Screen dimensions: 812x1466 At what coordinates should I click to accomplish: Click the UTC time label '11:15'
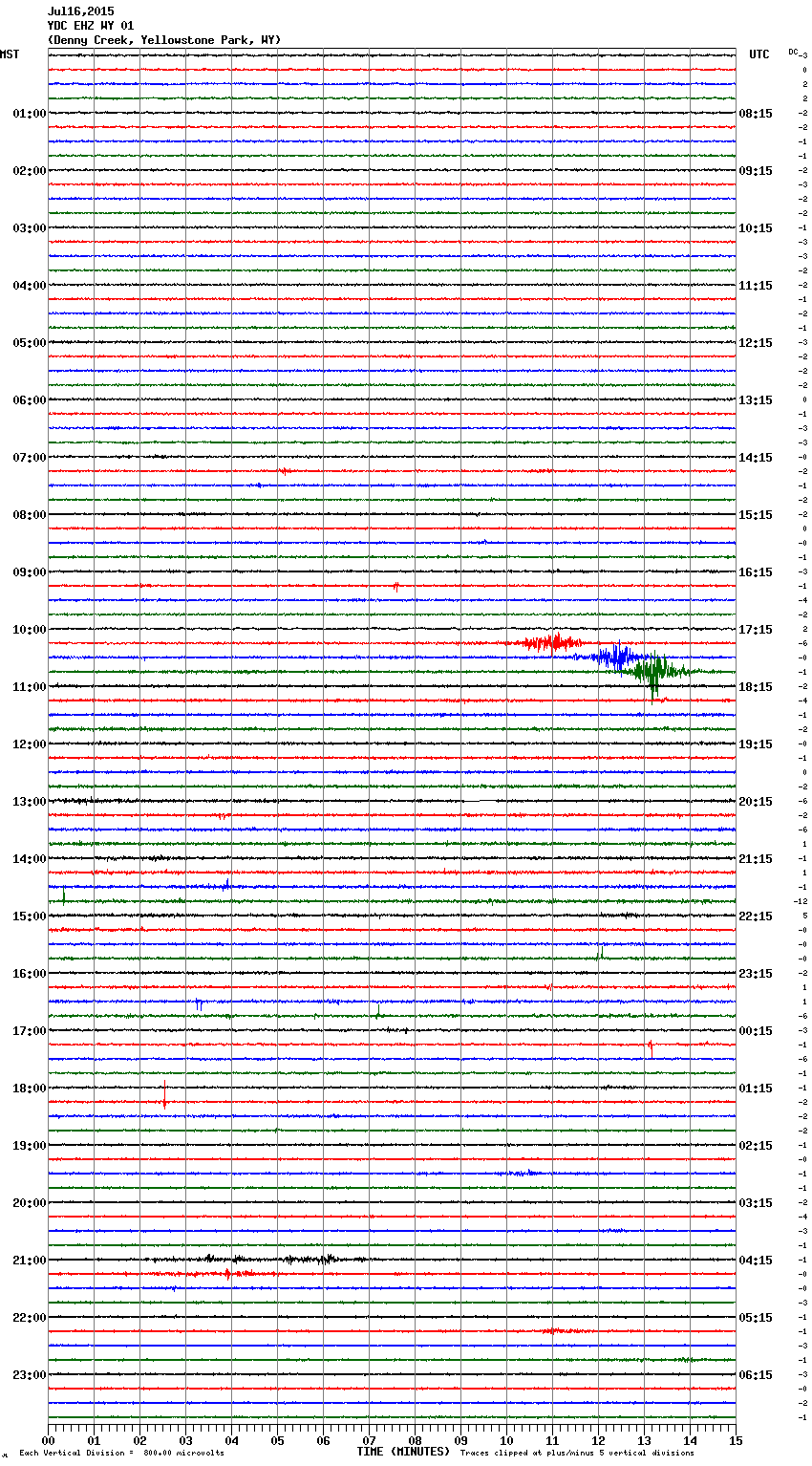click(756, 286)
